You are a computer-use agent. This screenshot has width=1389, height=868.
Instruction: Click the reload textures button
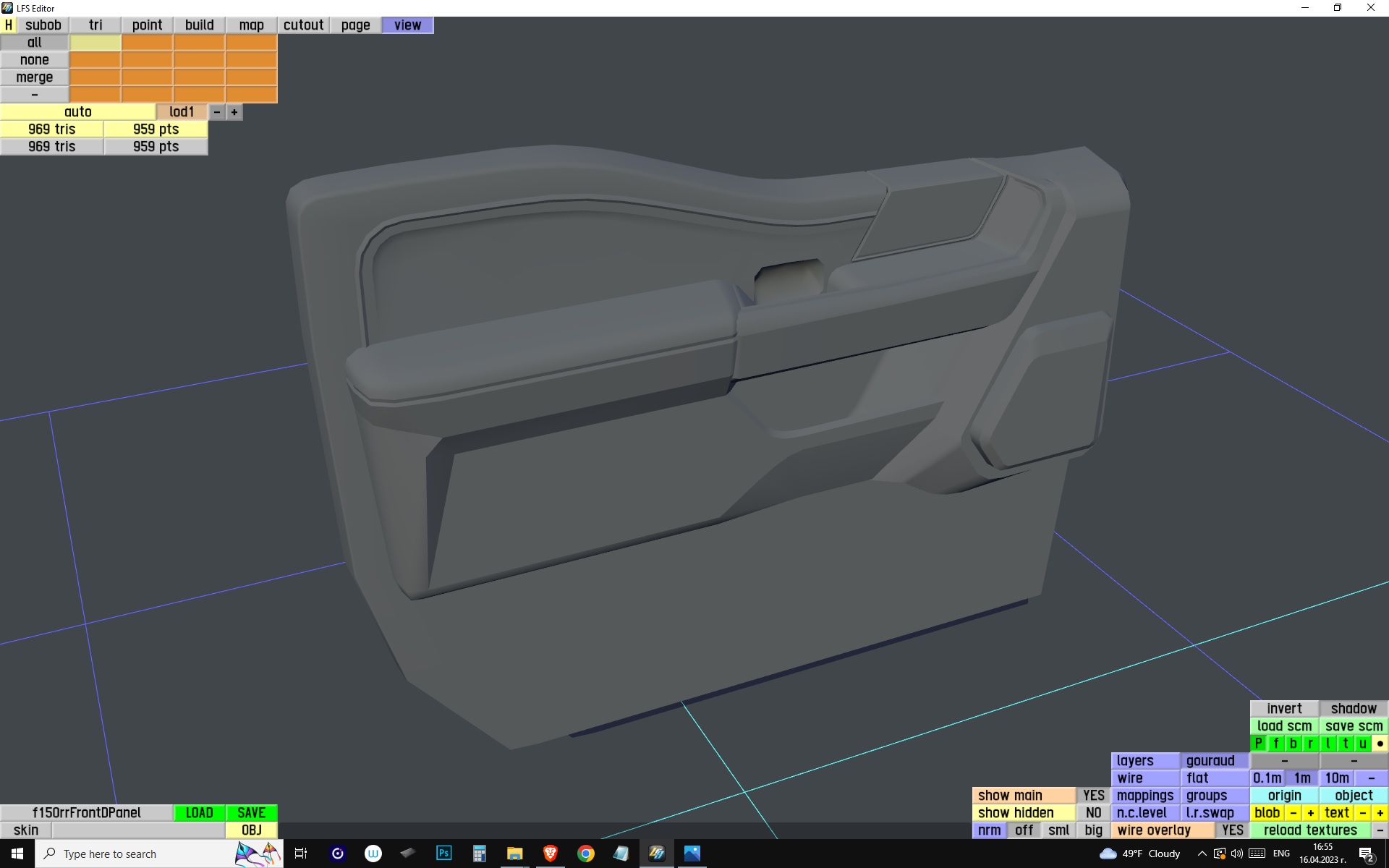[1310, 830]
